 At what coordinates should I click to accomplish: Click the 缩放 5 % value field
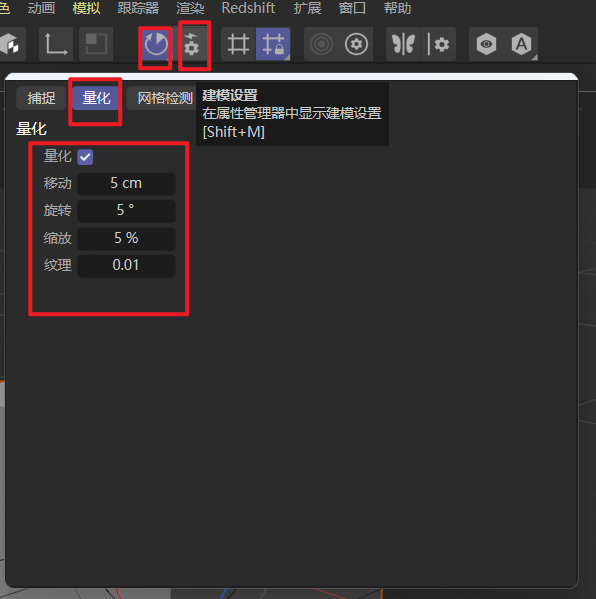(x=126, y=238)
